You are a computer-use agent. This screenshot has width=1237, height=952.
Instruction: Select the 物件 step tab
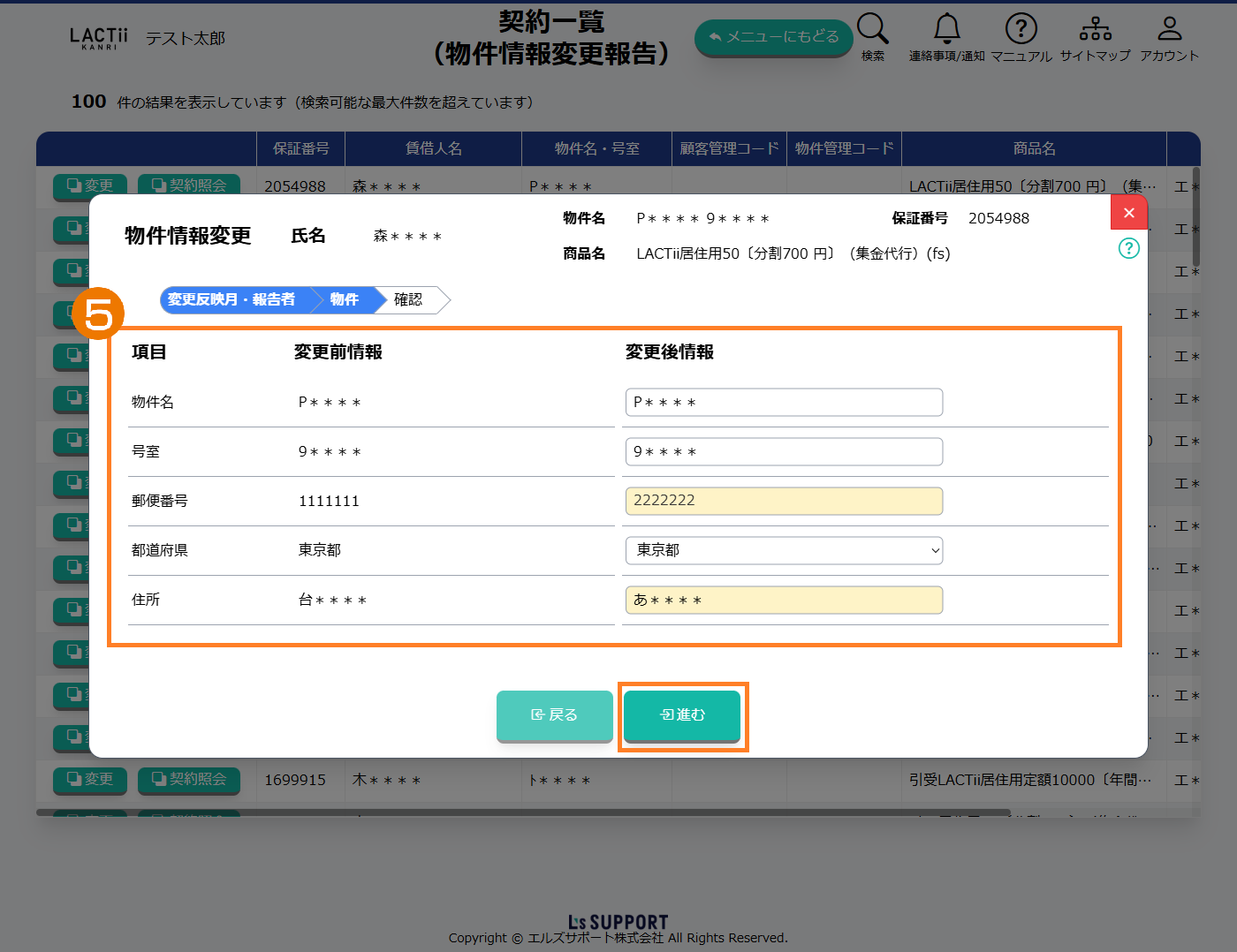tap(345, 300)
